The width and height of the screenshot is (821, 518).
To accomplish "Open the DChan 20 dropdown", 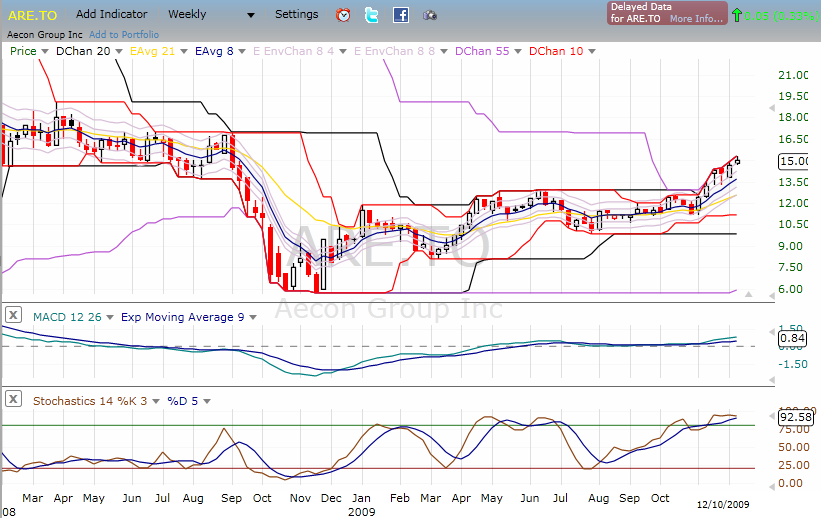I will 119,51.
